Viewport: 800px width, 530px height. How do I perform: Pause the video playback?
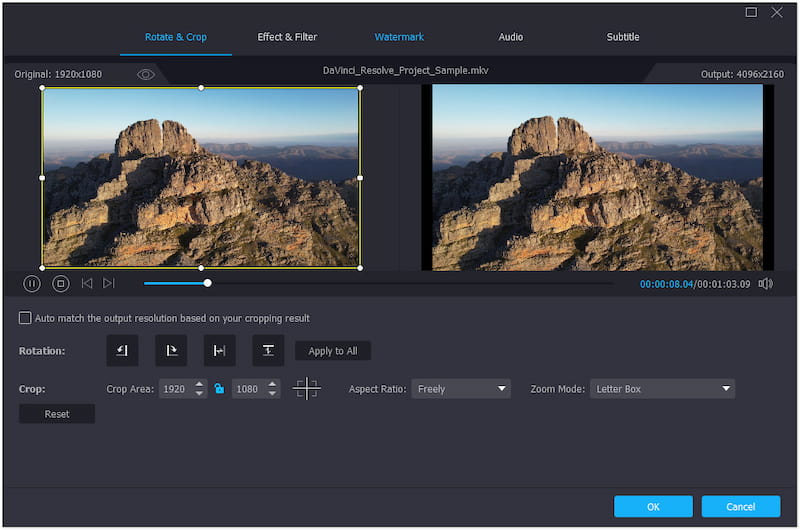(x=32, y=284)
